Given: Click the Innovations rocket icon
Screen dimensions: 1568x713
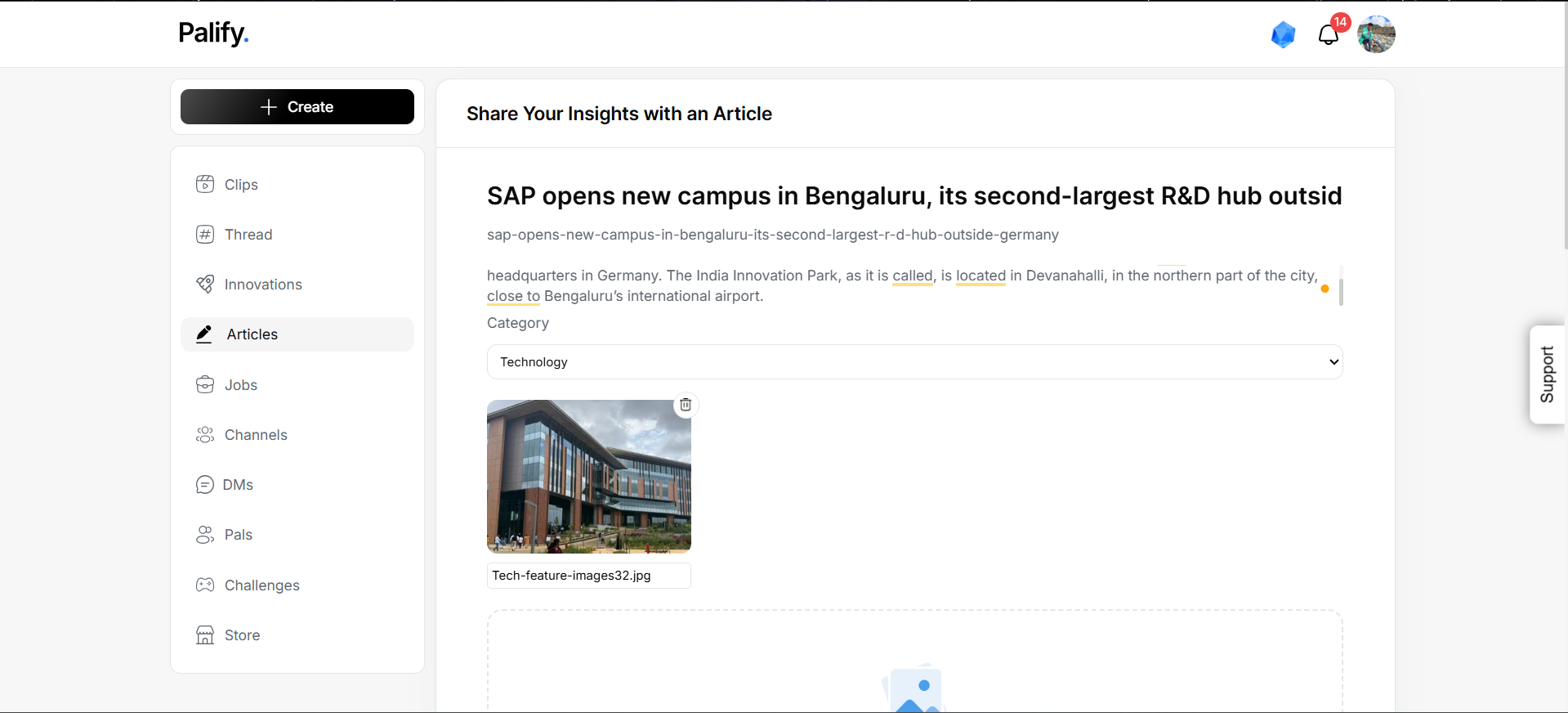Looking at the screenshot, I should 205,285.
